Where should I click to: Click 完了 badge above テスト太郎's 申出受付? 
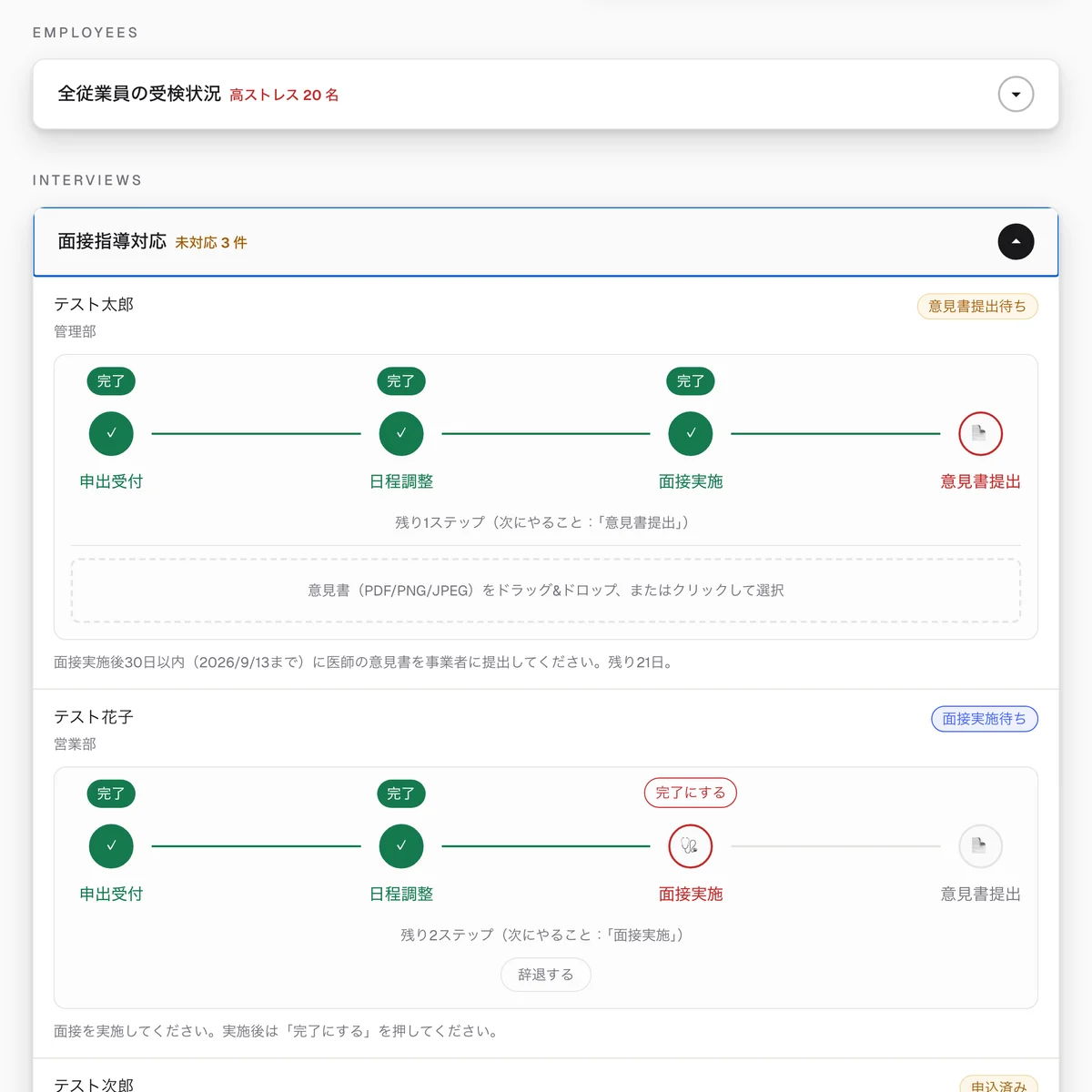(x=111, y=381)
